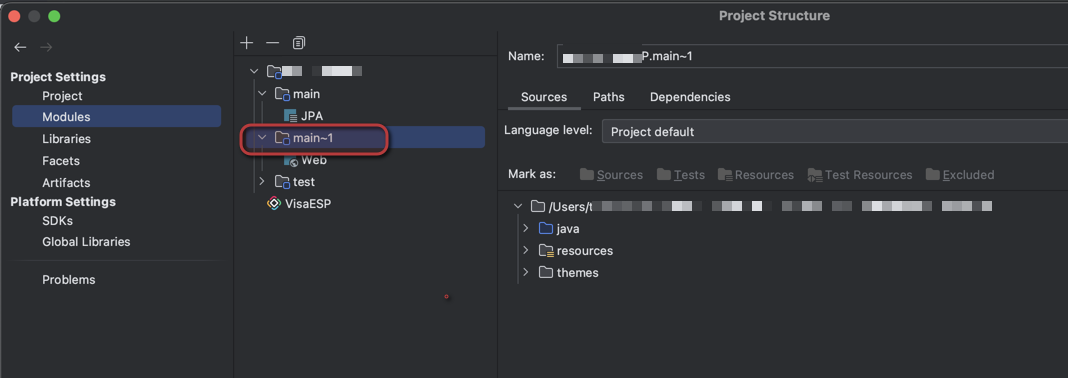The image size is (1068, 378).
Task: Collapse the main module node
Action: tap(262, 93)
